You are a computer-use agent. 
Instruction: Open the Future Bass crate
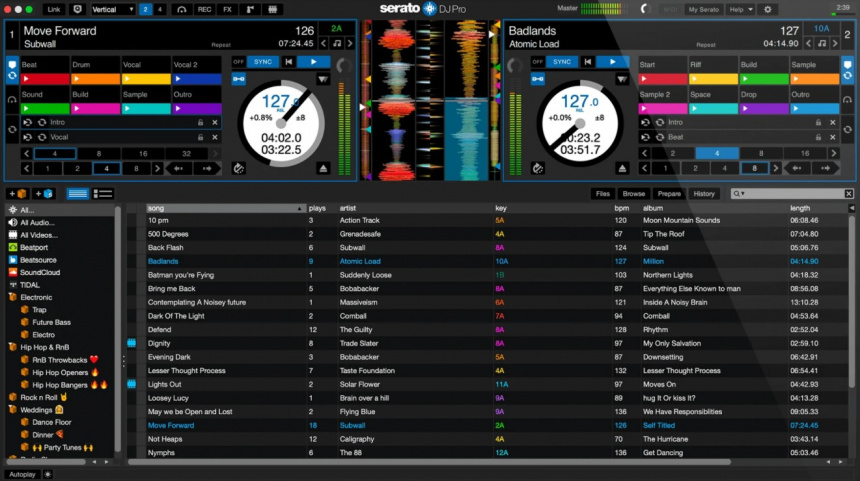coord(51,322)
